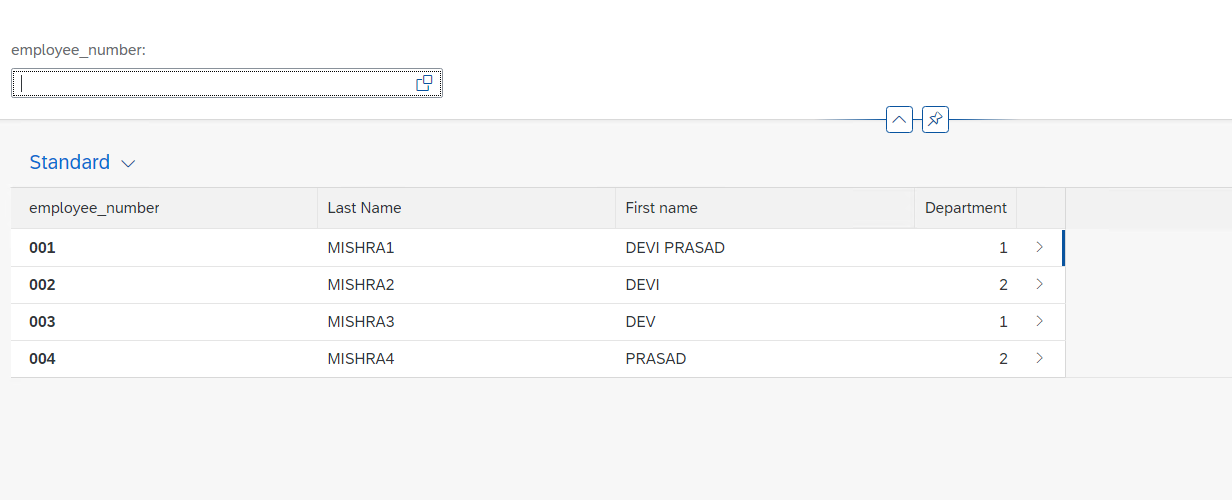Viewport: 1232px width, 500px height.
Task: Select the row for MISHRA4
Action: point(538,359)
